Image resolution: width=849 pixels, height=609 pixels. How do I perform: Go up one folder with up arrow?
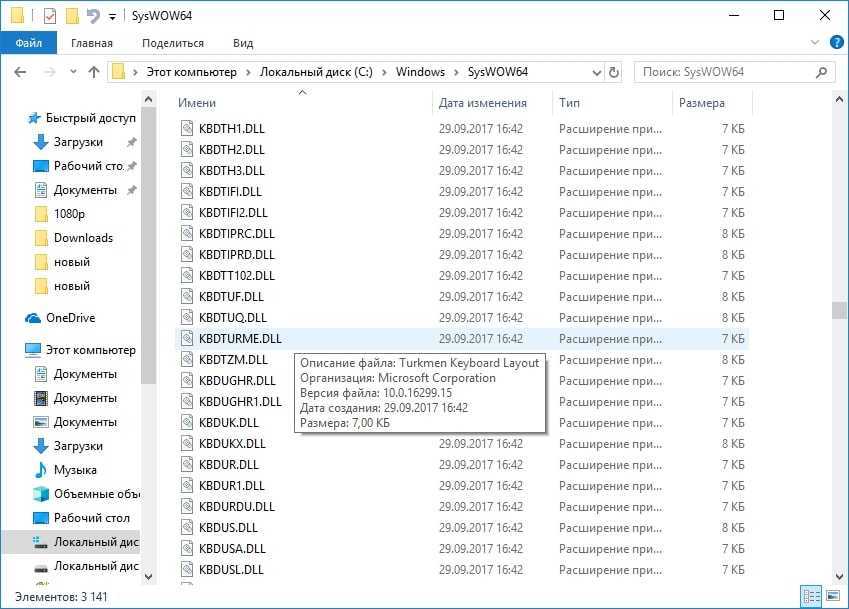pos(94,72)
